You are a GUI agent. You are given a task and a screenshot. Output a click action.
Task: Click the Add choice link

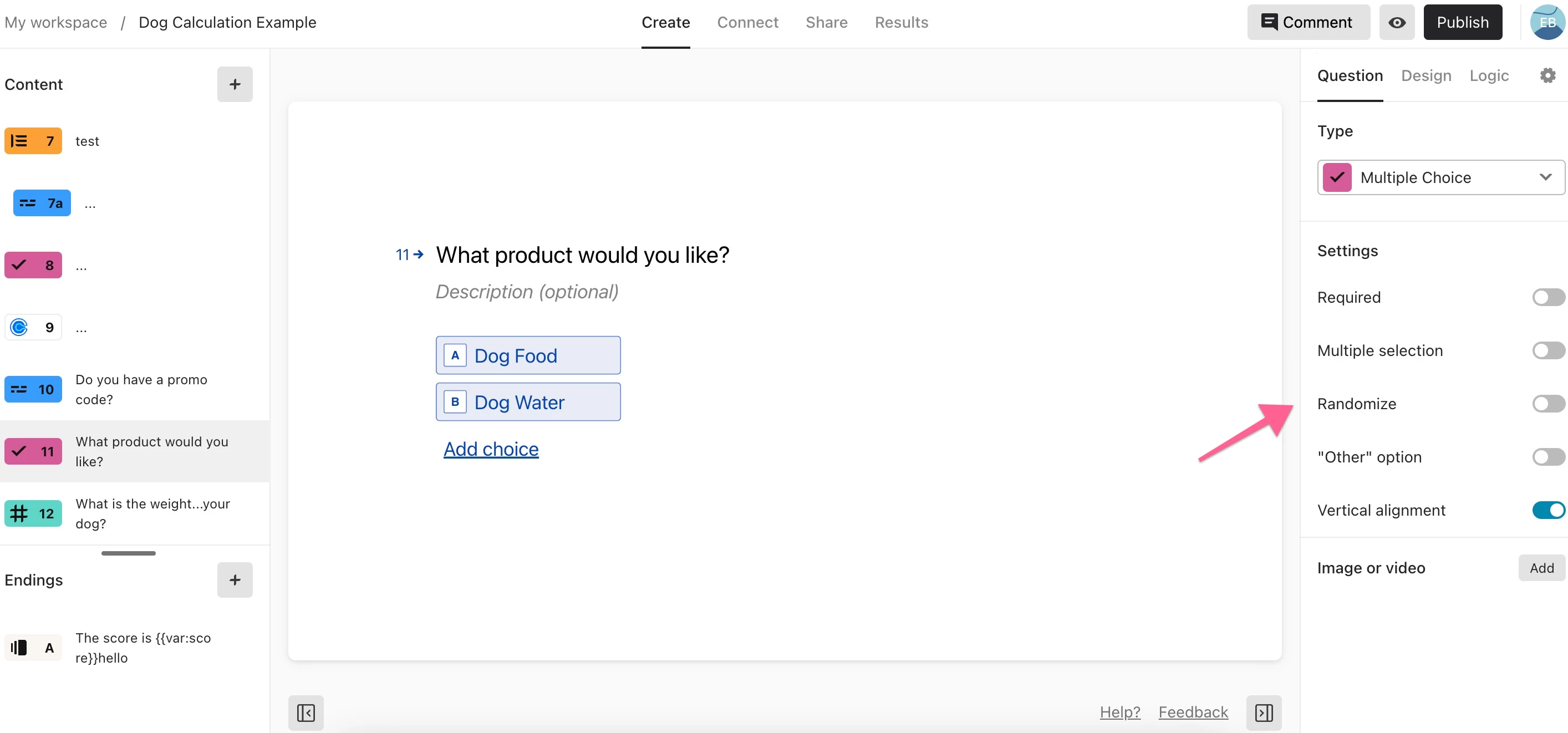click(x=491, y=449)
